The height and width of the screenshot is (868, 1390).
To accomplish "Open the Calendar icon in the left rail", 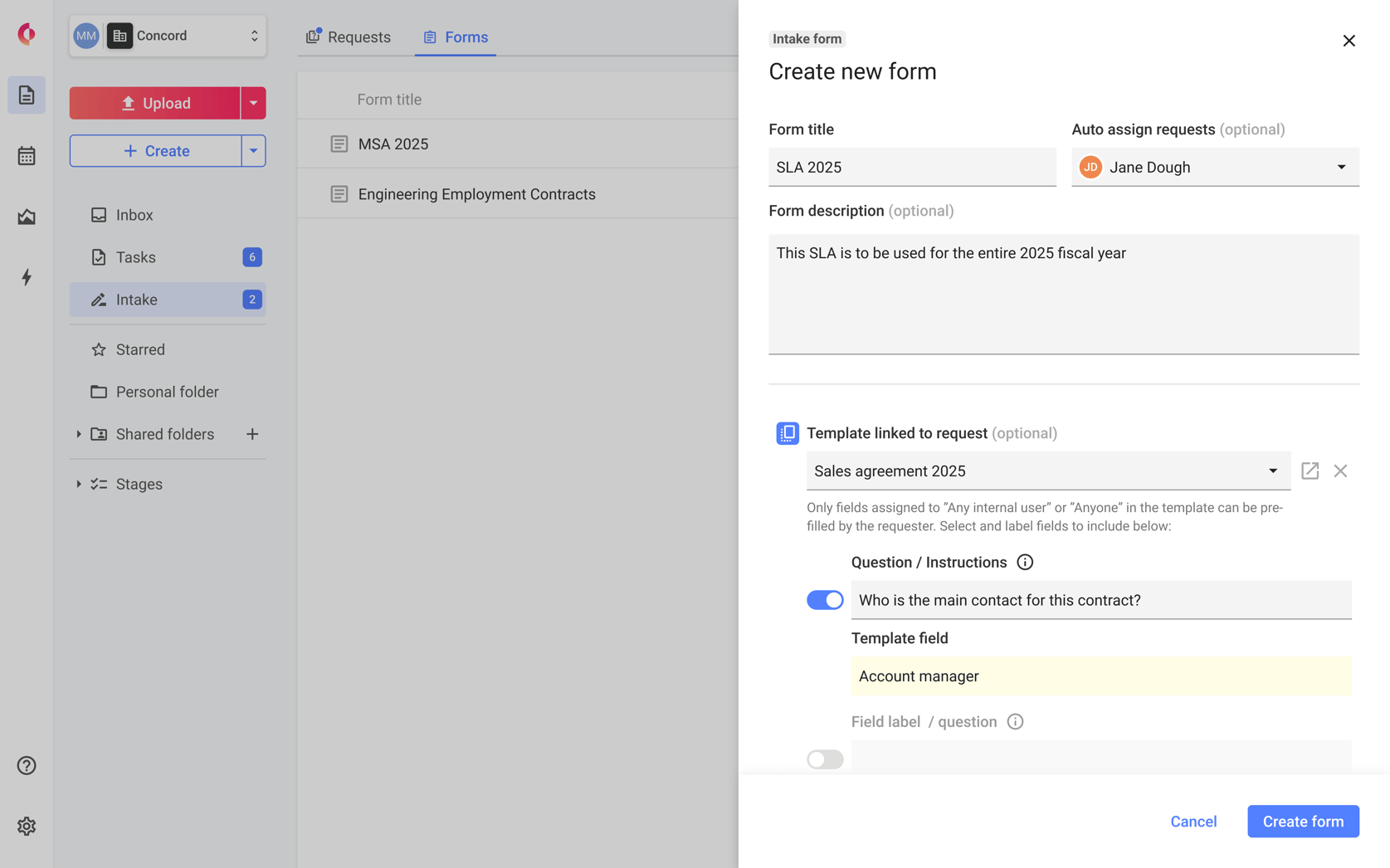I will [26, 156].
